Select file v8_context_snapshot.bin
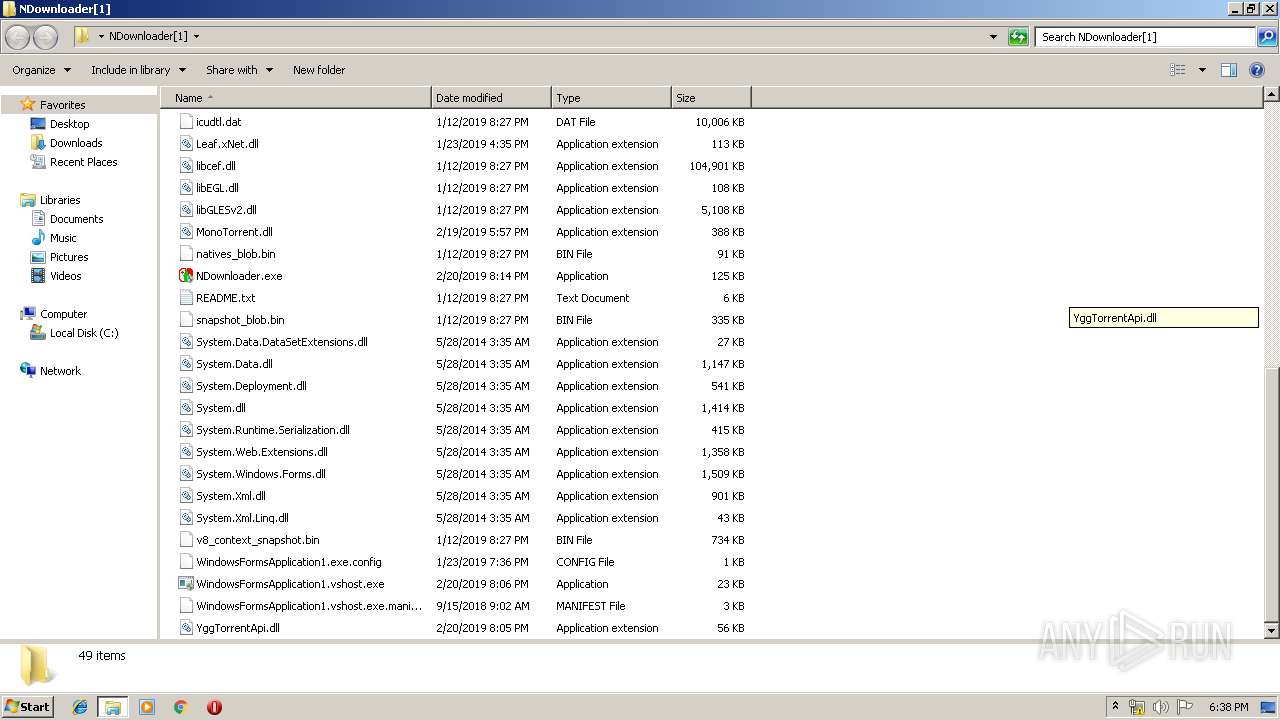The image size is (1280, 720). point(258,540)
